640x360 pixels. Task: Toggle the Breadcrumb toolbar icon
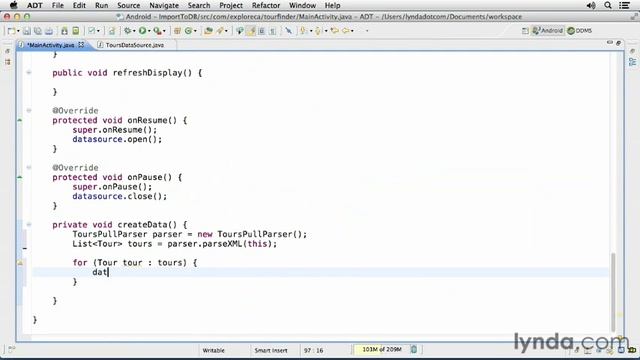point(240,31)
